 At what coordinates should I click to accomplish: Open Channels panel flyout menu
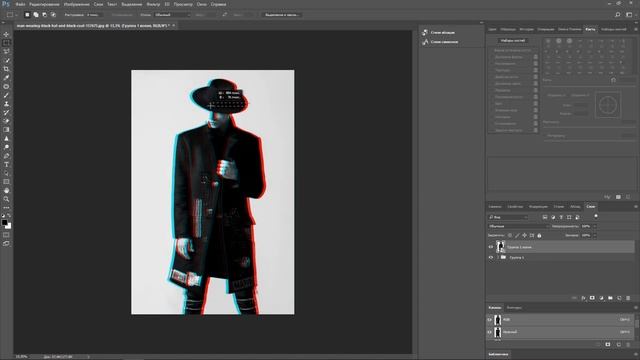(x=636, y=308)
